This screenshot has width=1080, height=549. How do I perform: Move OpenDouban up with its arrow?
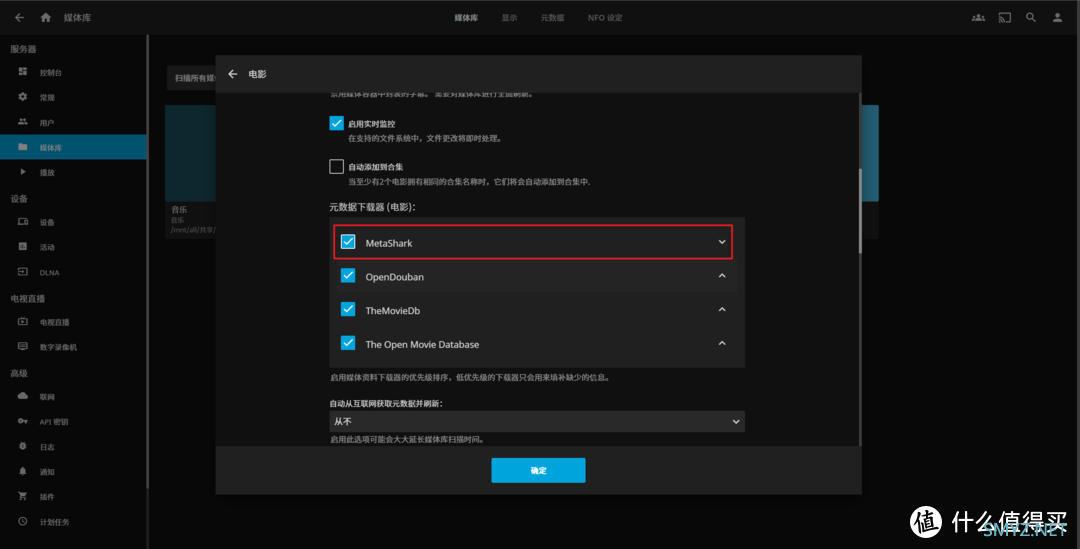click(x=722, y=276)
